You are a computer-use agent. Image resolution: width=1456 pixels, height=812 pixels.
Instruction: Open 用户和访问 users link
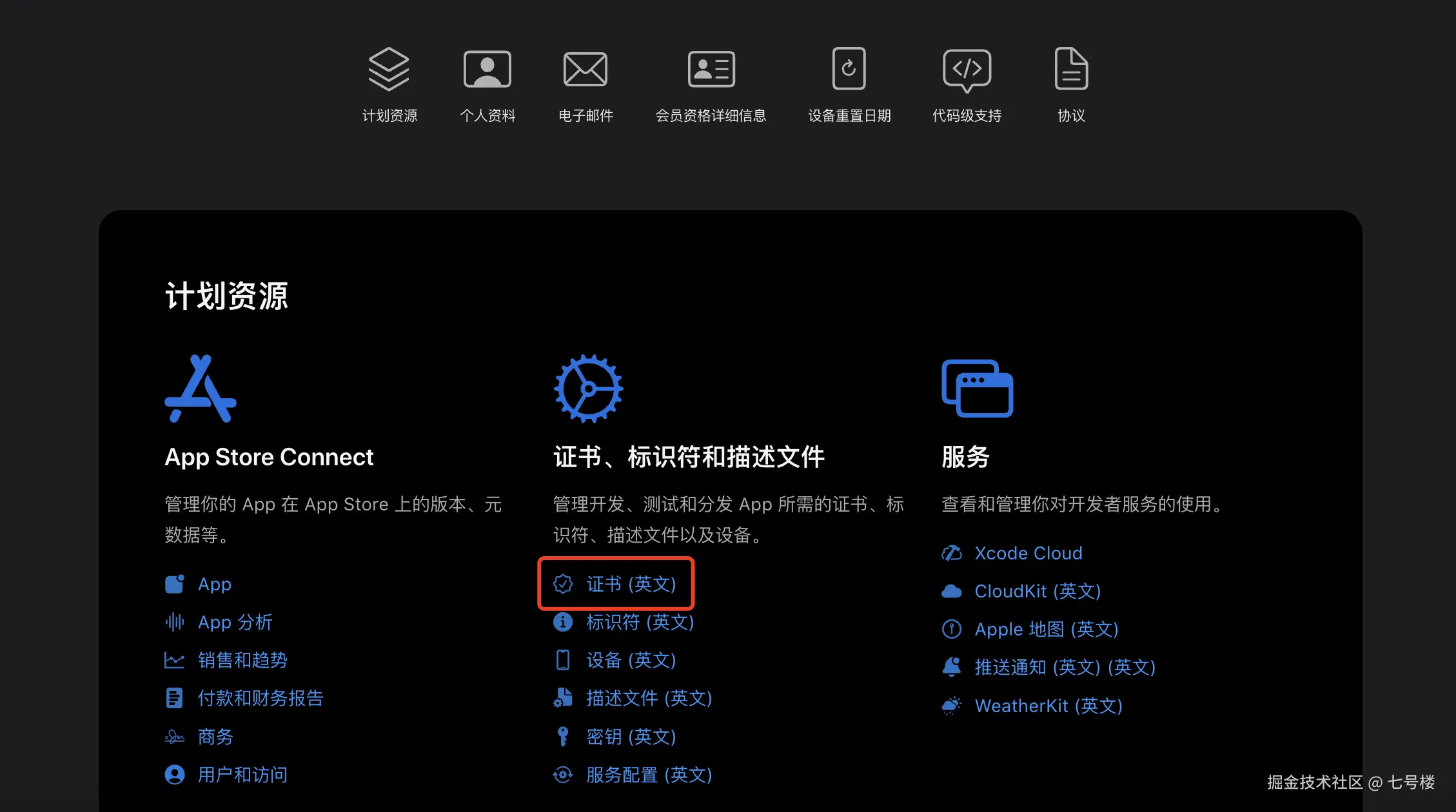(x=242, y=775)
